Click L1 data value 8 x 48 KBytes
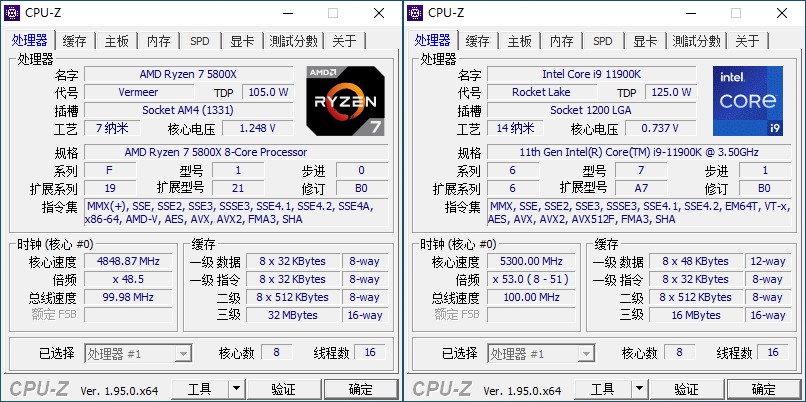Screen dimensions: 806x402 coord(696,261)
